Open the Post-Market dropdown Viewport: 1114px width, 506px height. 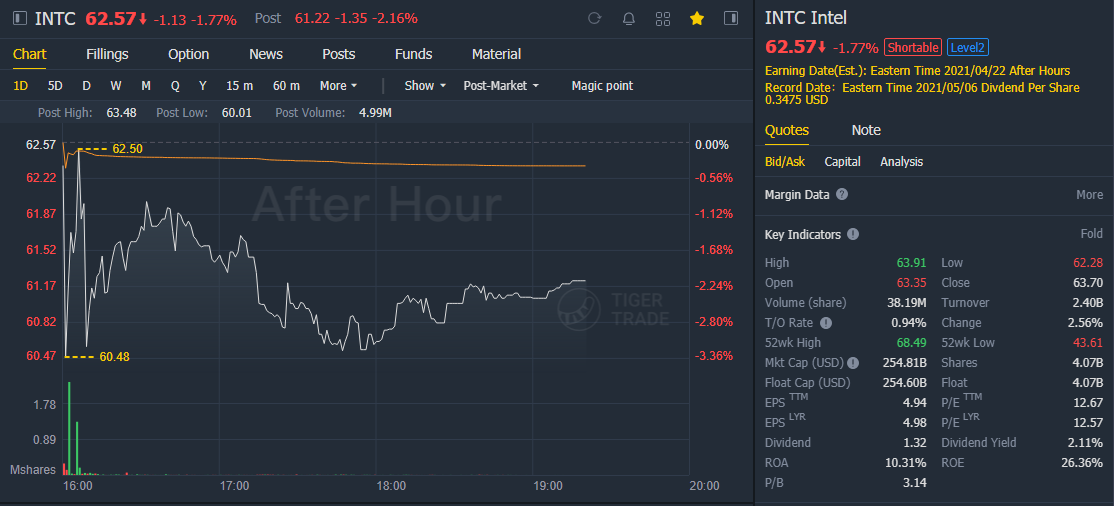click(x=501, y=86)
